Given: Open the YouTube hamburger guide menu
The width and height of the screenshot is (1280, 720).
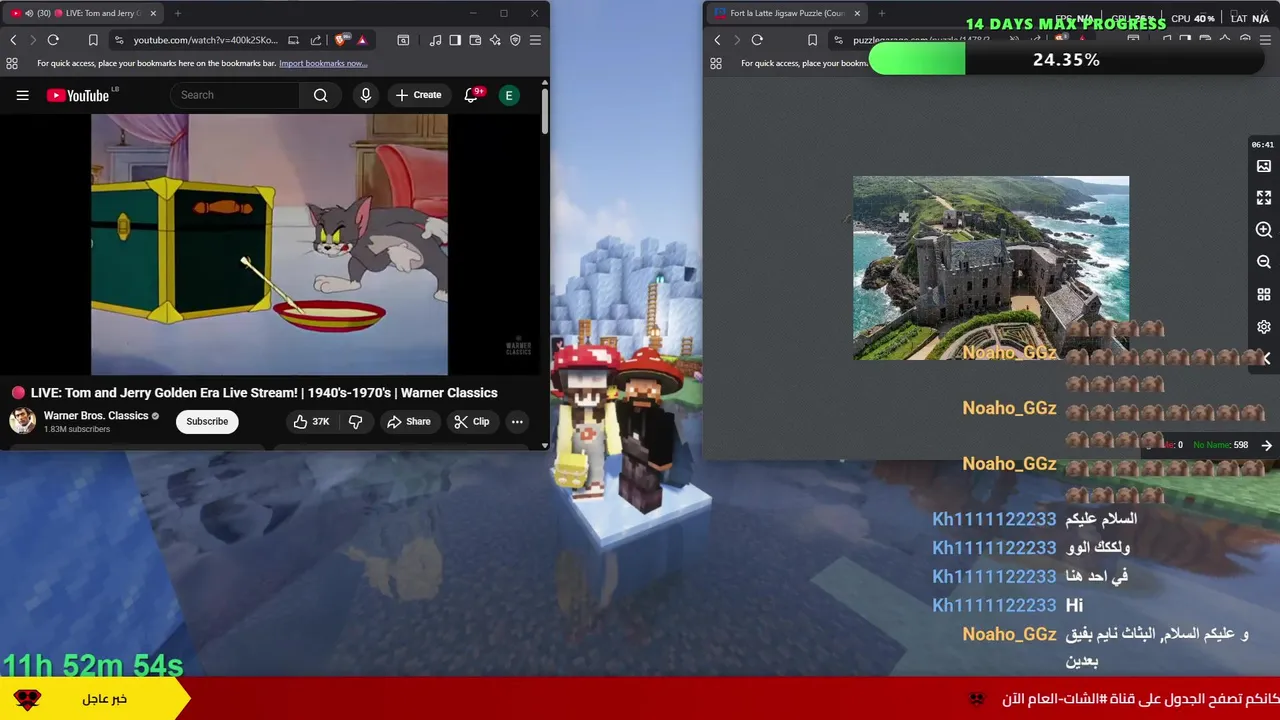Looking at the screenshot, I should point(22,95).
